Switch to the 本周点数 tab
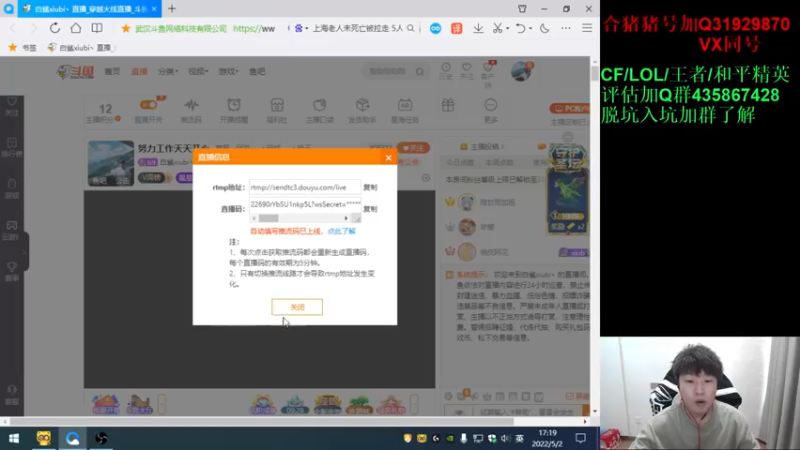Image resolution: width=800 pixels, height=450 pixels. (499, 162)
